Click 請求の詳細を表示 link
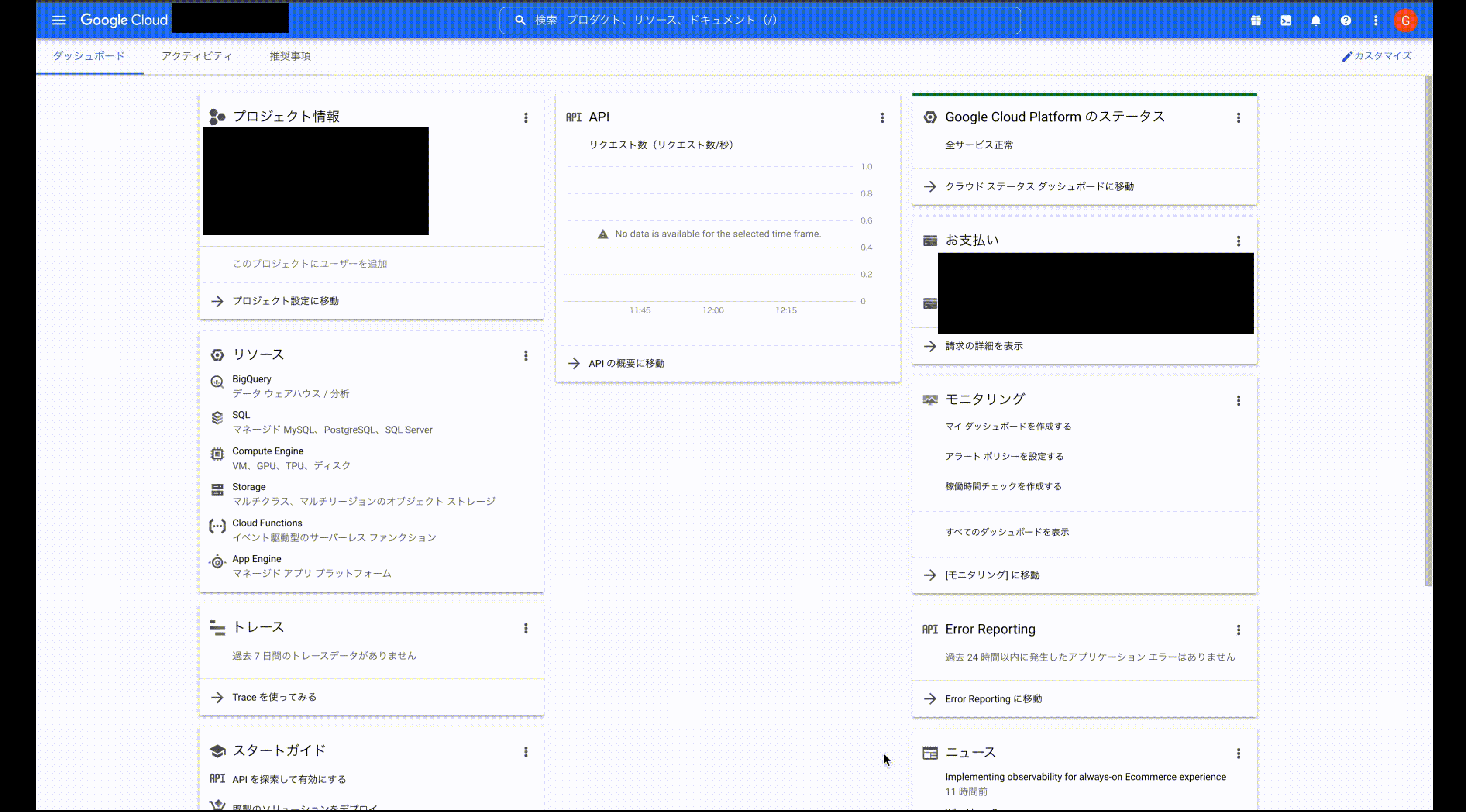 click(x=984, y=346)
